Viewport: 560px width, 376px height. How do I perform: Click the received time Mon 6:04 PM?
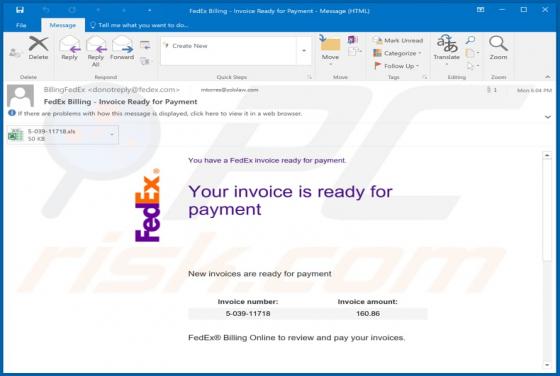pos(534,90)
